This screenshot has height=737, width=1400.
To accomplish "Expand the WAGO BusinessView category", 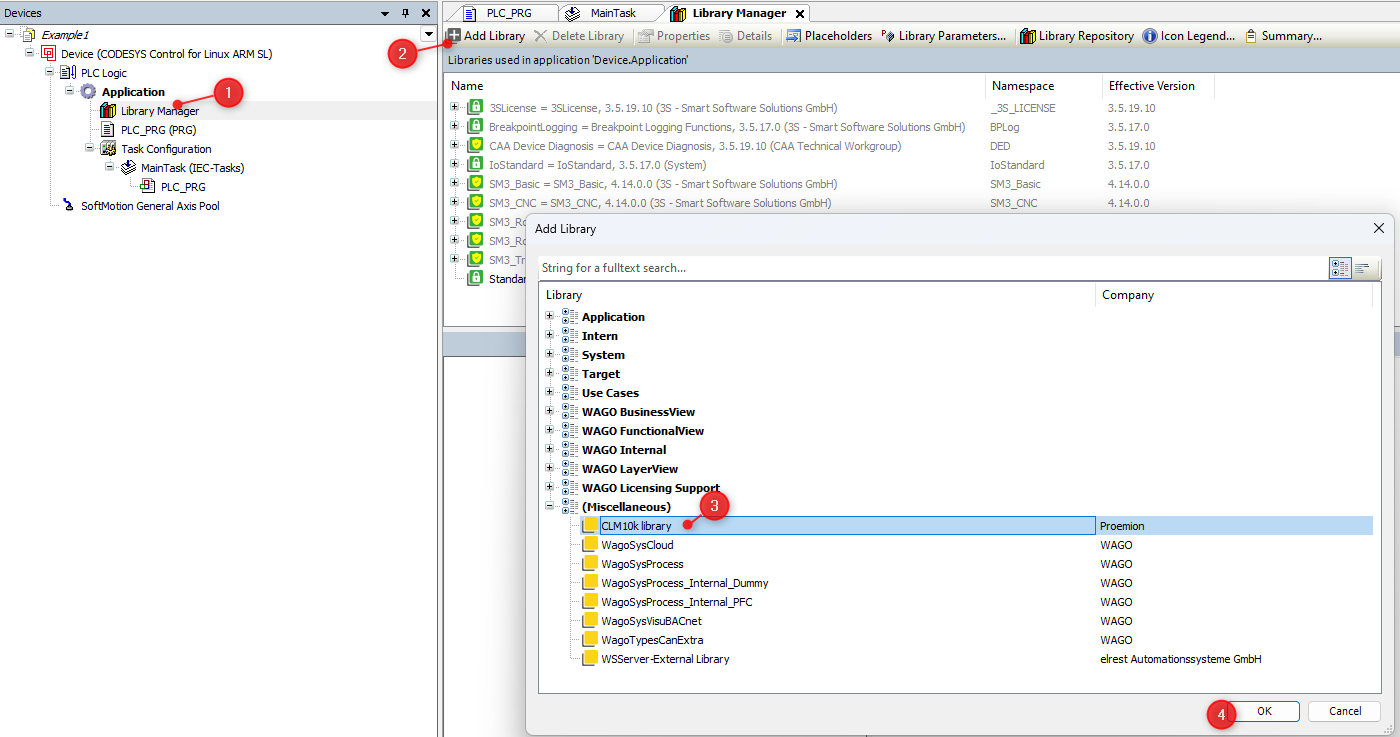I will point(549,412).
